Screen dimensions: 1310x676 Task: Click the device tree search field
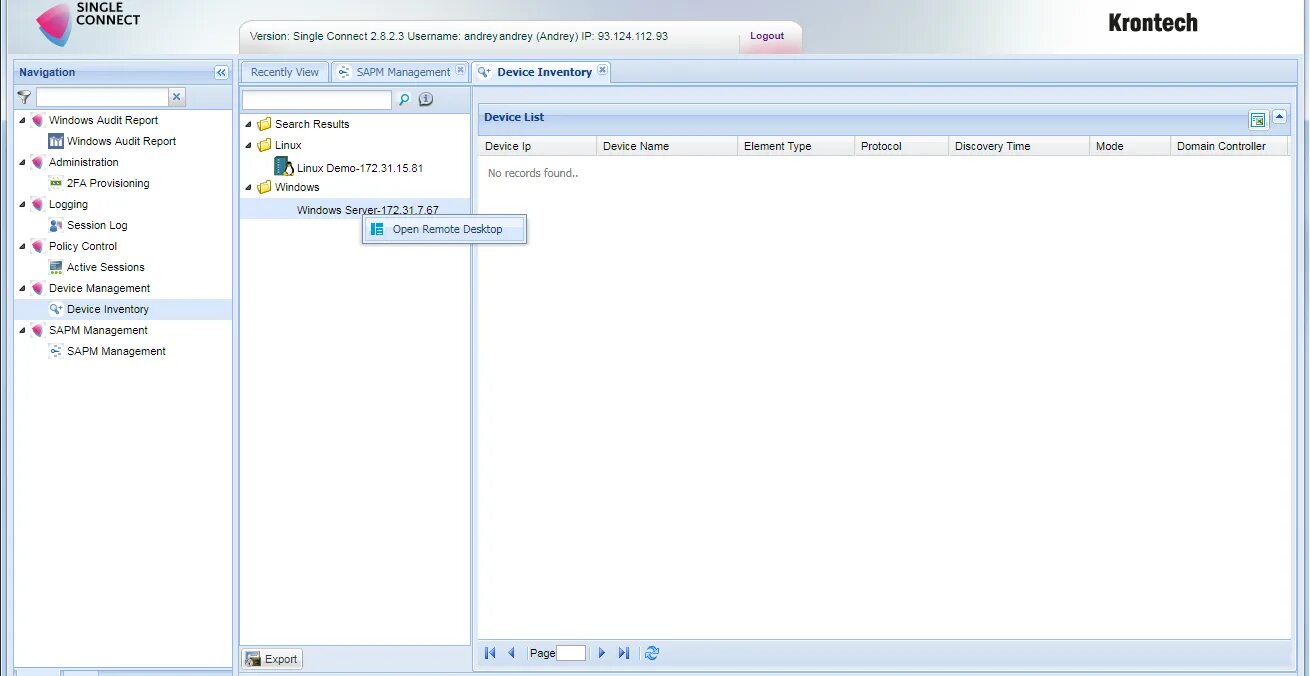(x=317, y=100)
